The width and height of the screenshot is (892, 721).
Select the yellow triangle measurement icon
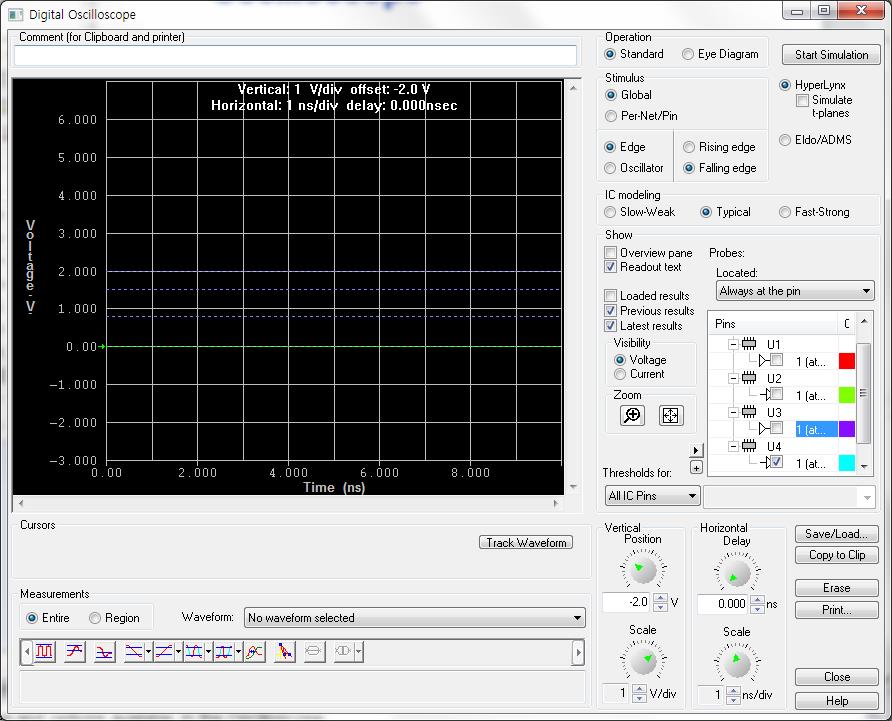[x=284, y=652]
